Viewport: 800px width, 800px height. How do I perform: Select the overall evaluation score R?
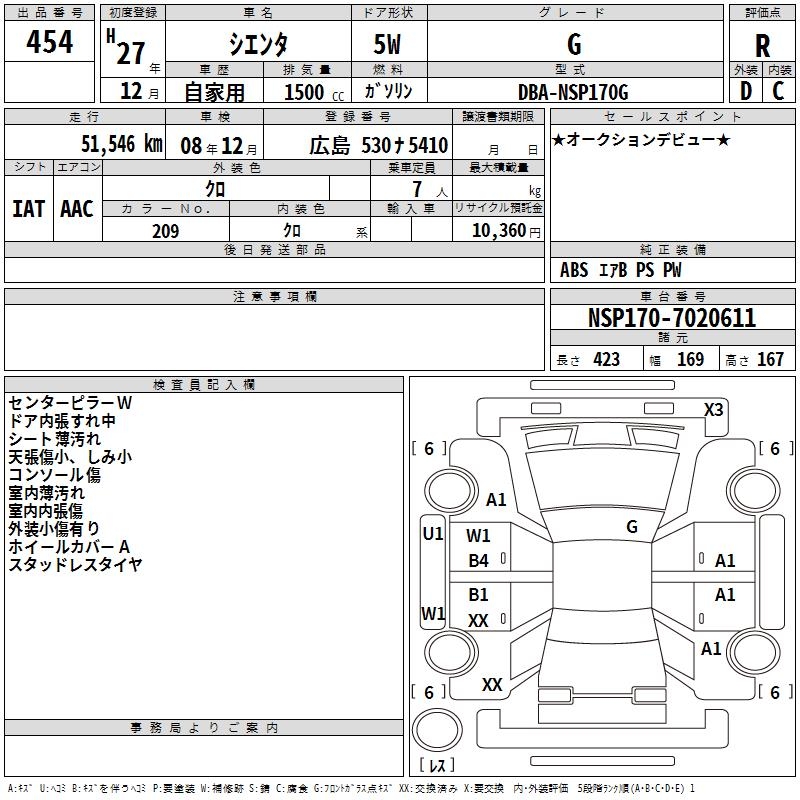pyautogui.click(x=762, y=46)
